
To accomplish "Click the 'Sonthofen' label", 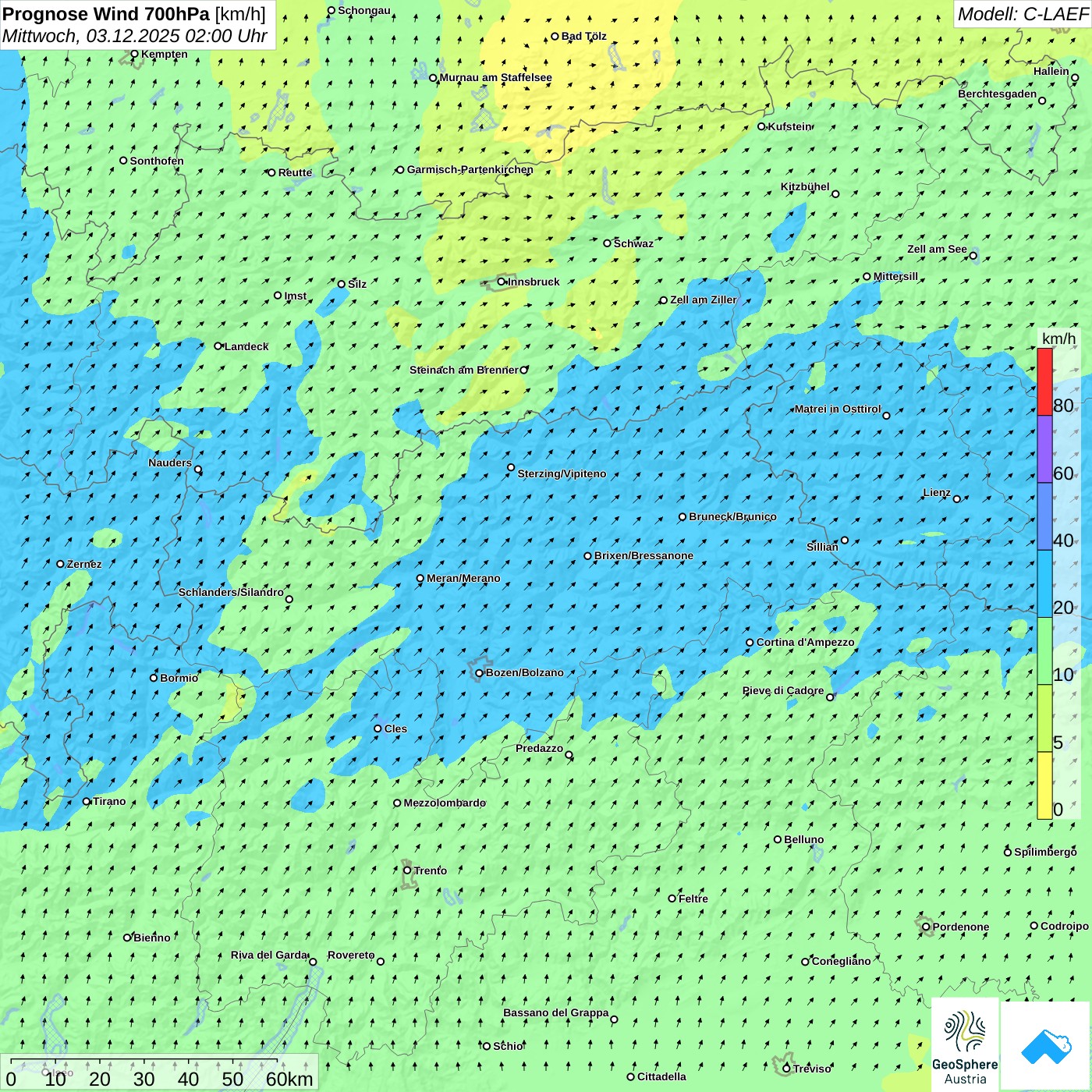I will (158, 161).
